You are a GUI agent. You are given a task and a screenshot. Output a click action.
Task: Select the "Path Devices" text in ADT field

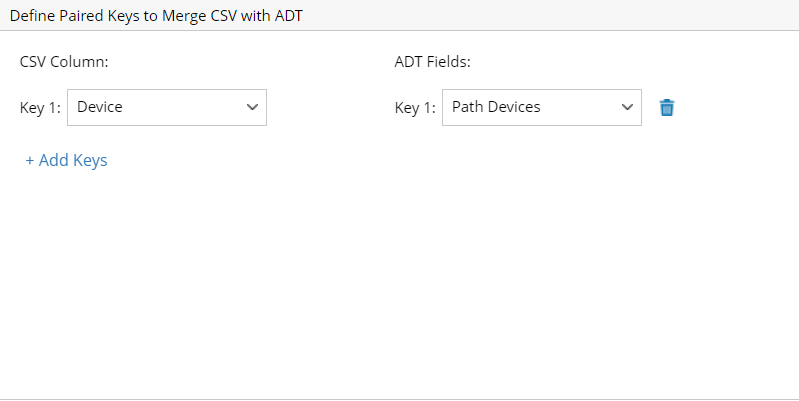click(x=496, y=107)
